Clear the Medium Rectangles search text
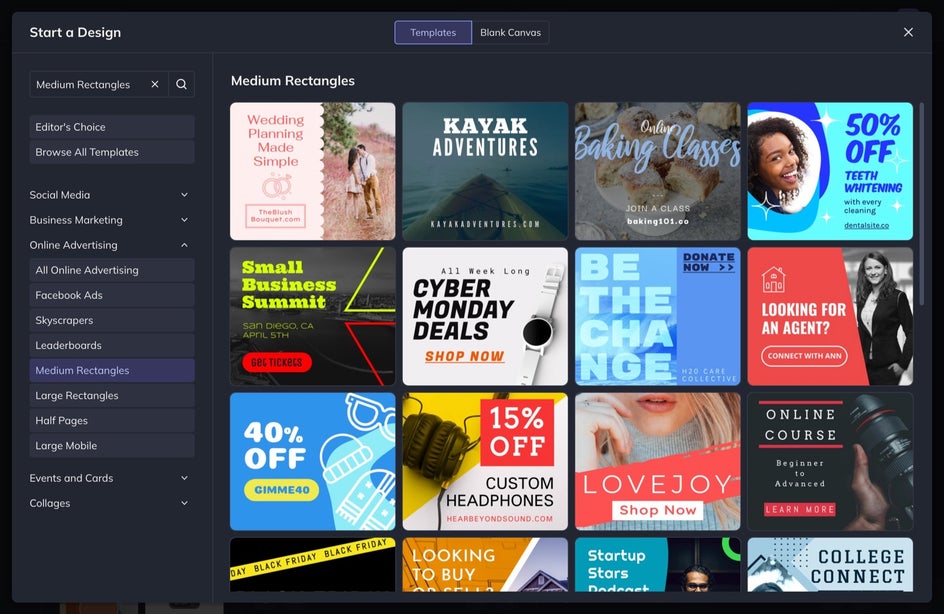This screenshot has width=944, height=614. pyautogui.click(x=155, y=84)
